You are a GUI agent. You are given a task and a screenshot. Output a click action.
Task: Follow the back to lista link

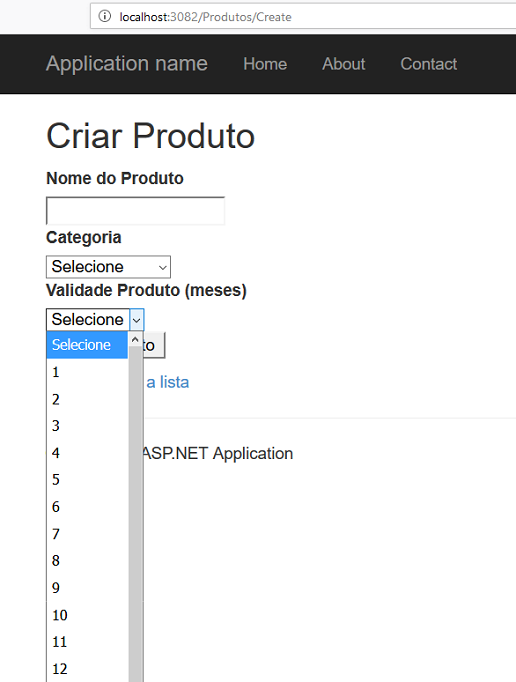point(168,382)
